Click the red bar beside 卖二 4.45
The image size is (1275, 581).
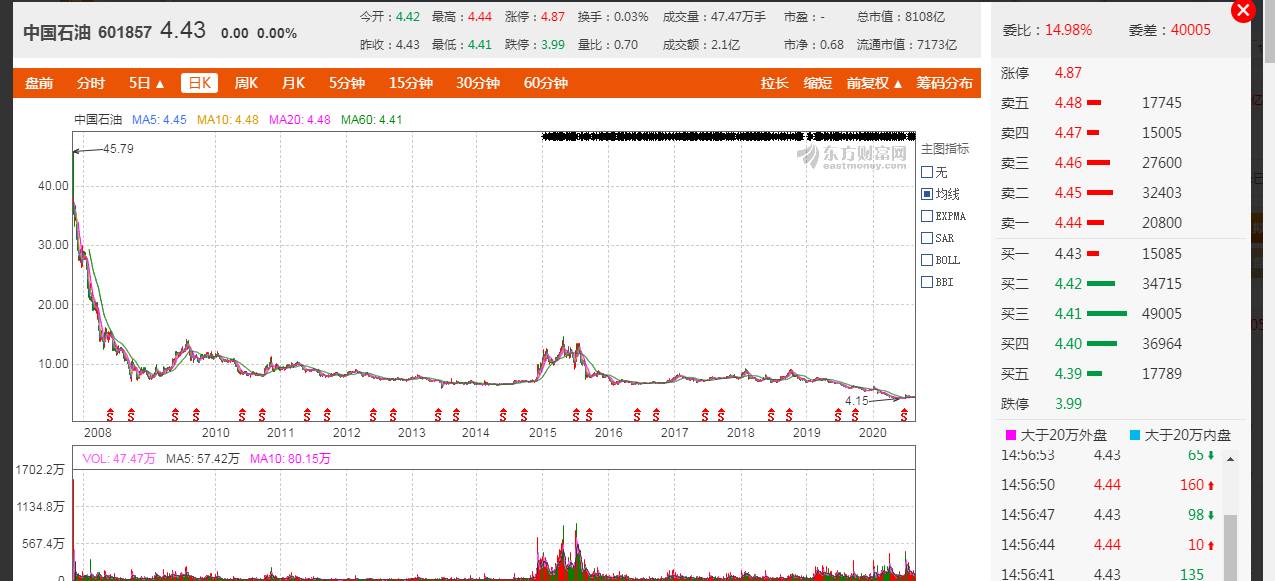(x=1099, y=193)
